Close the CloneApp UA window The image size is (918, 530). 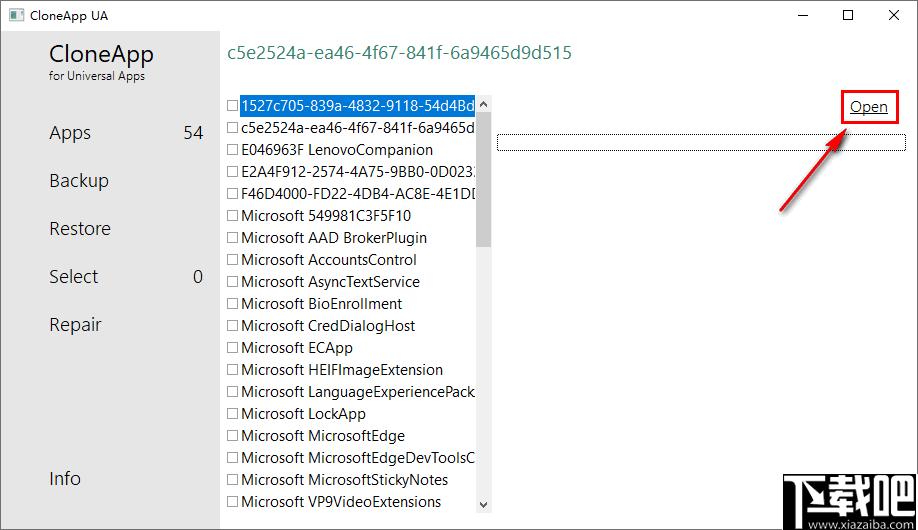point(893,15)
